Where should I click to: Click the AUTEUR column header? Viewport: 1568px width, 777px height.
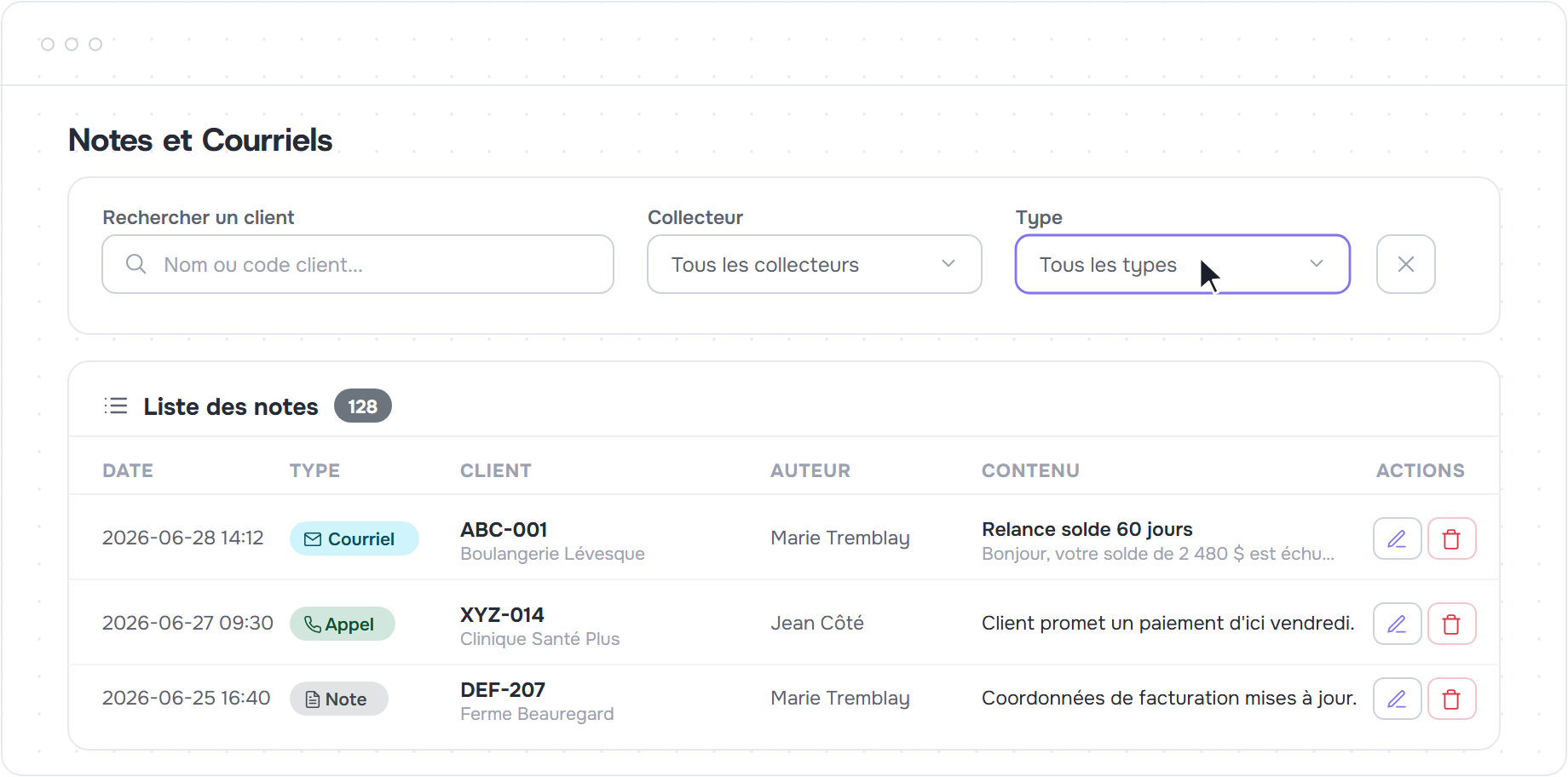pos(810,470)
